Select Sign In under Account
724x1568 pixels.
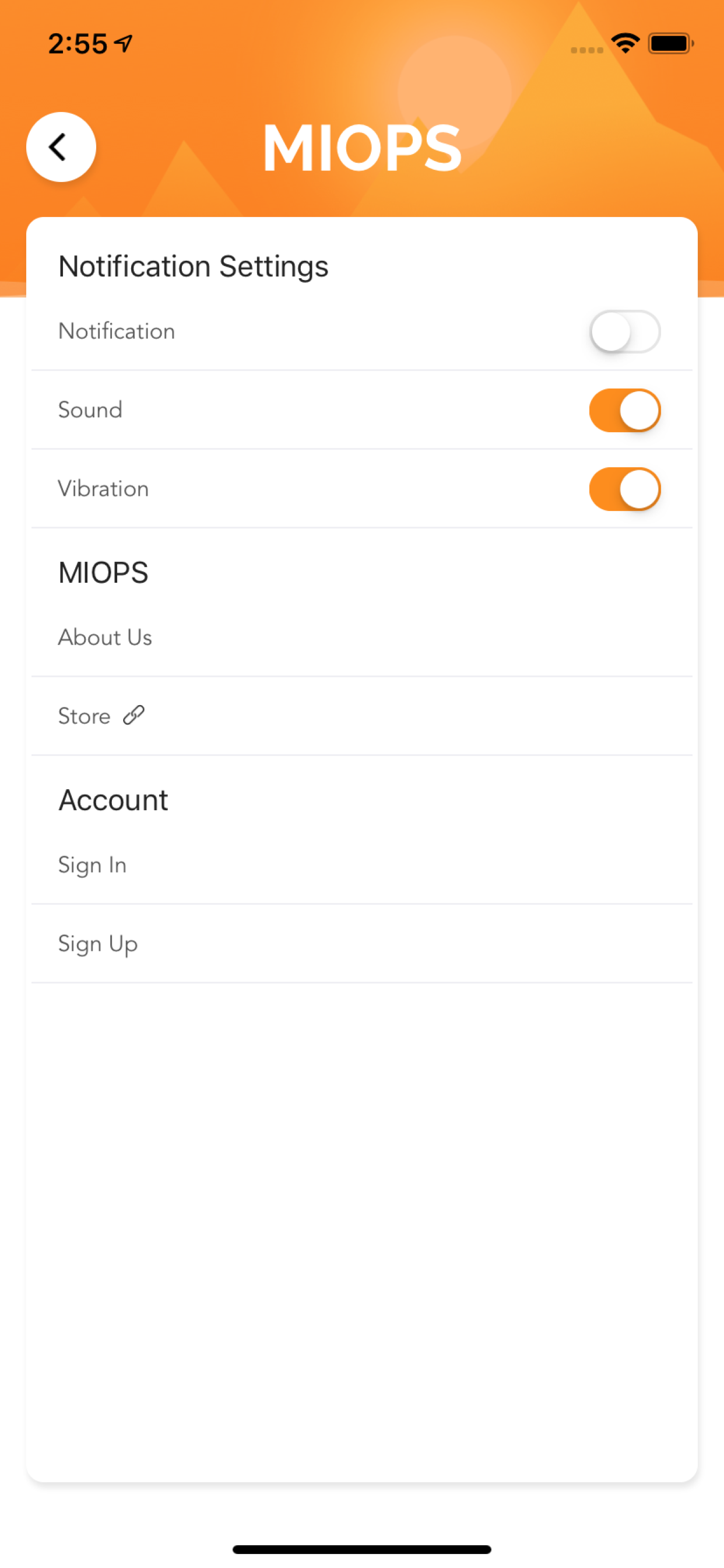362,865
